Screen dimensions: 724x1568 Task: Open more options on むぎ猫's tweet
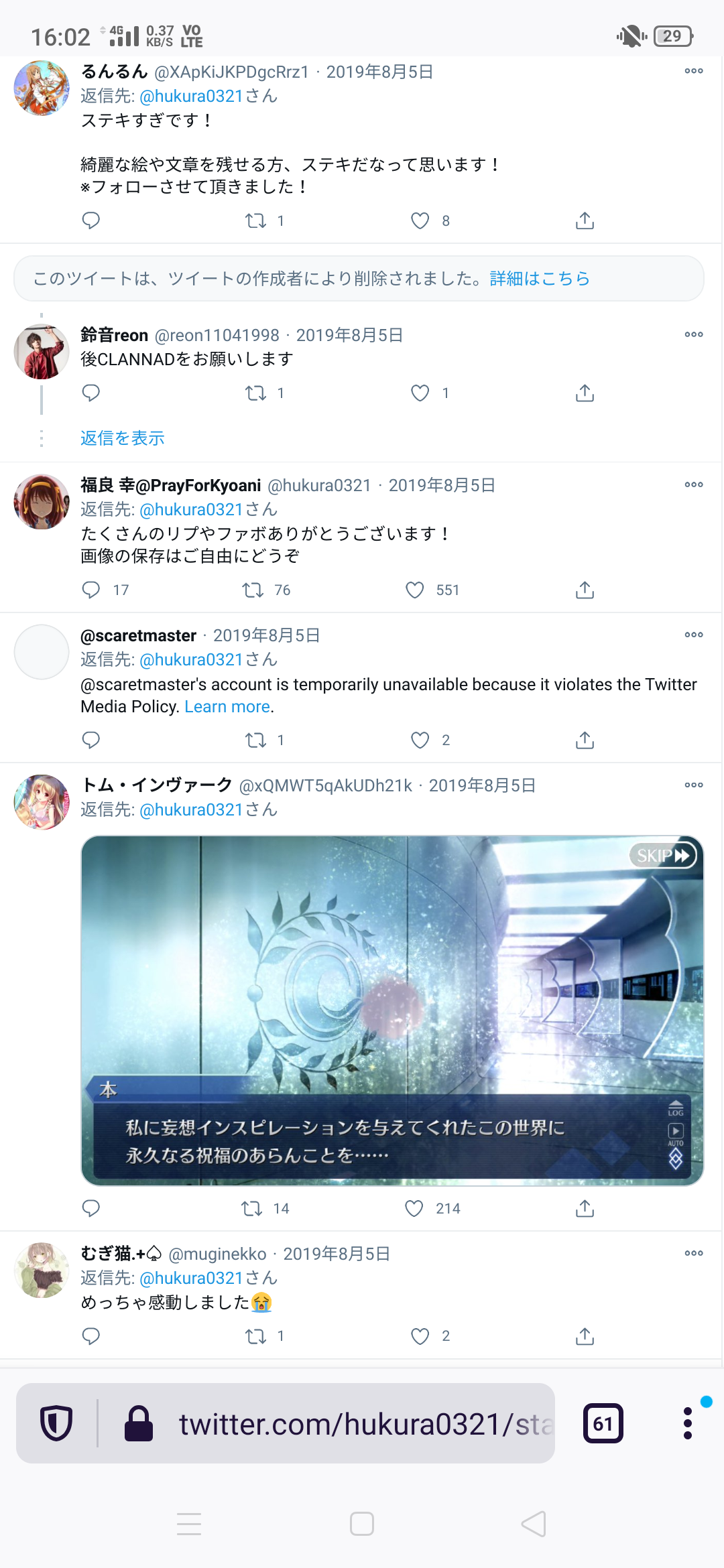click(x=694, y=1252)
